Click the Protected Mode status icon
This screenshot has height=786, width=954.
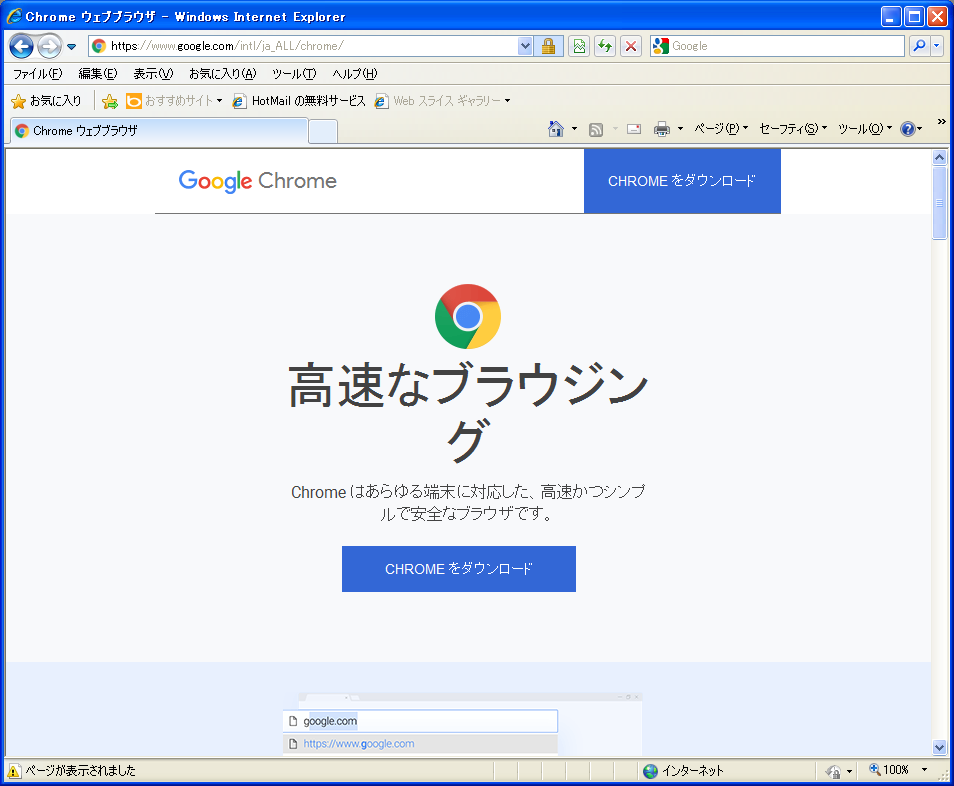coord(833,771)
